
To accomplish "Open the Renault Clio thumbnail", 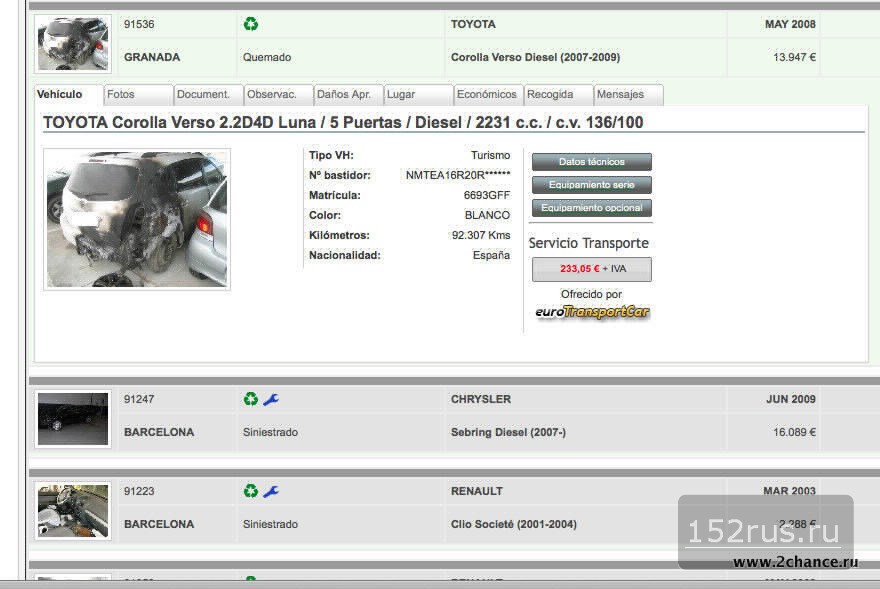I will [x=73, y=511].
